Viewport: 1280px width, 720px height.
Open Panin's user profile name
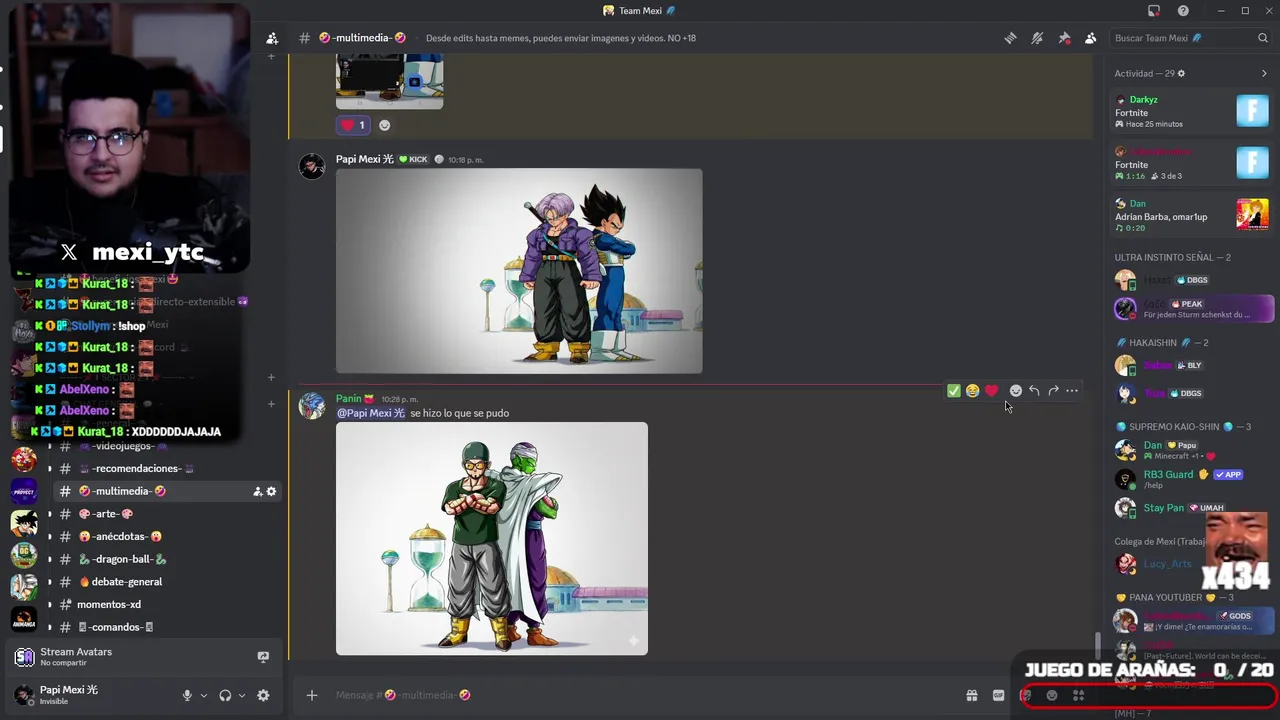[x=349, y=399]
